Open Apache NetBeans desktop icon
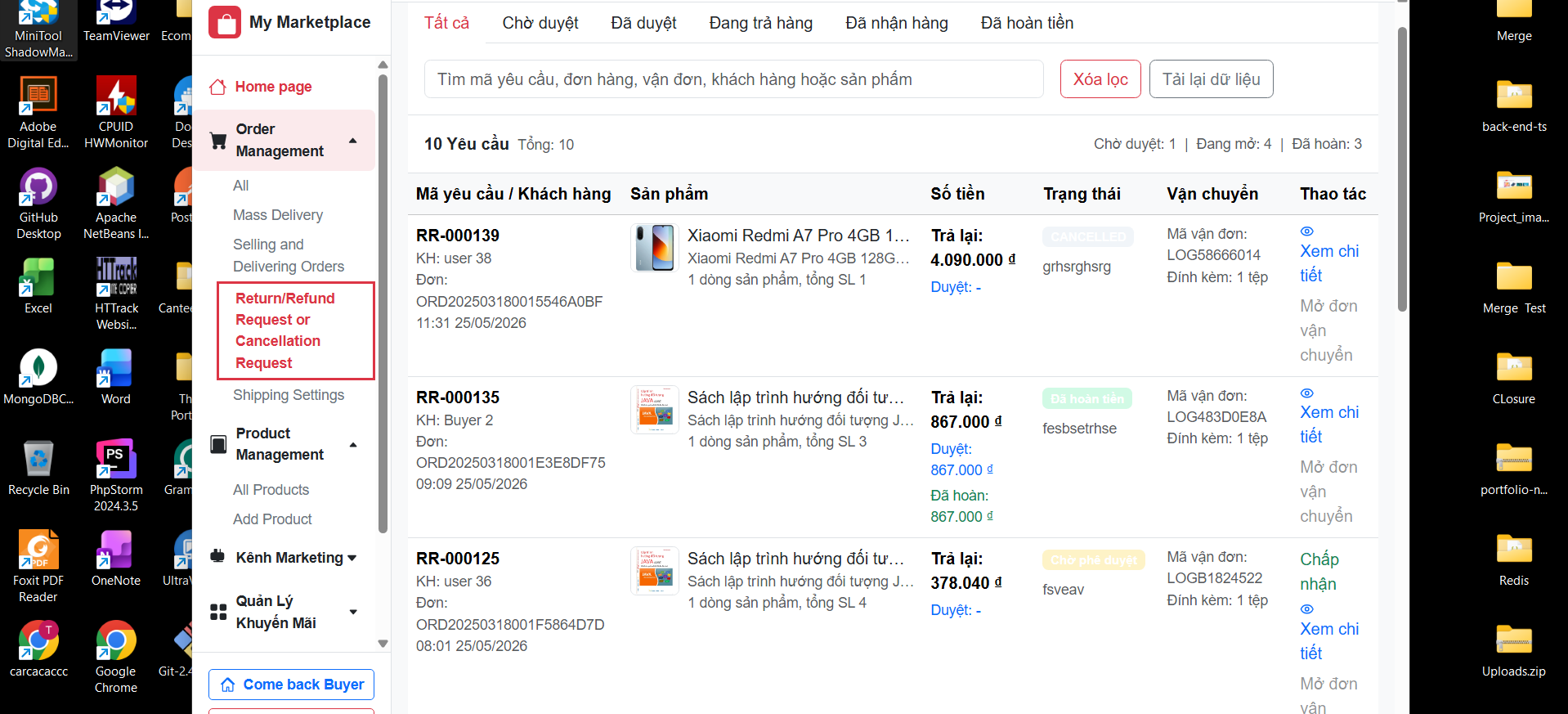The width and height of the screenshot is (1568, 714). 116,204
